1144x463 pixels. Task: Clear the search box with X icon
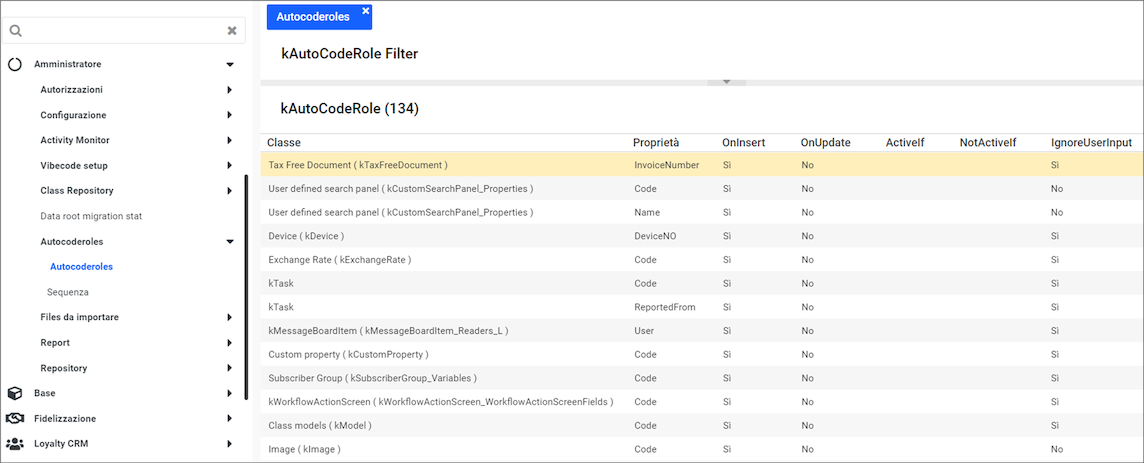point(232,30)
